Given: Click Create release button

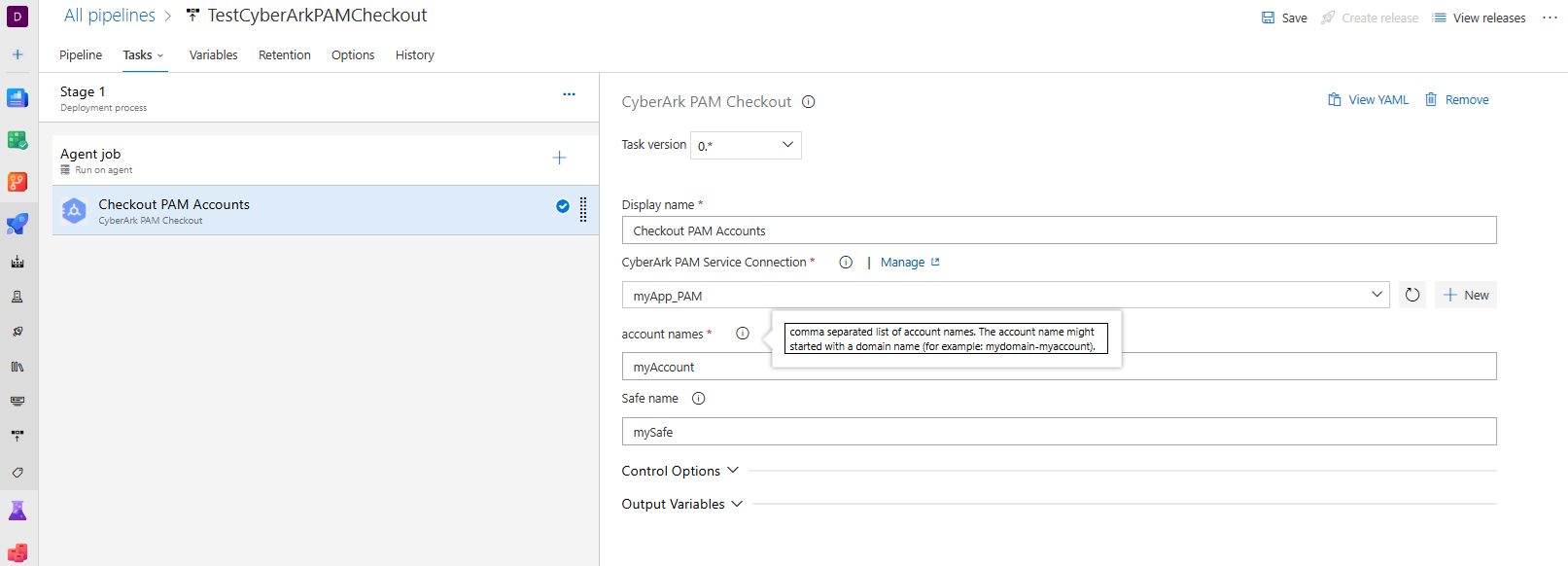Looking at the screenshot, I should pos(1370,18).
